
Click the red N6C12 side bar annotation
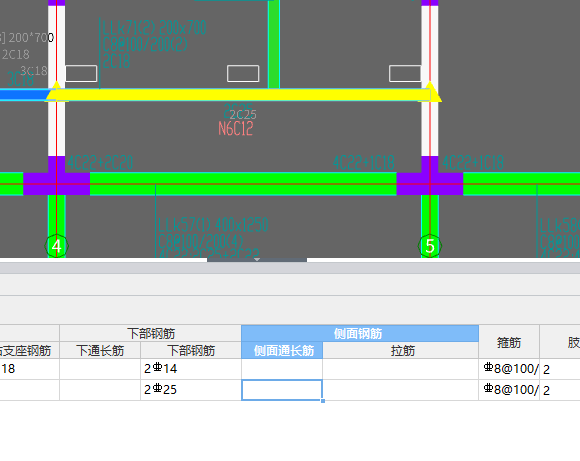click(236, 129)
